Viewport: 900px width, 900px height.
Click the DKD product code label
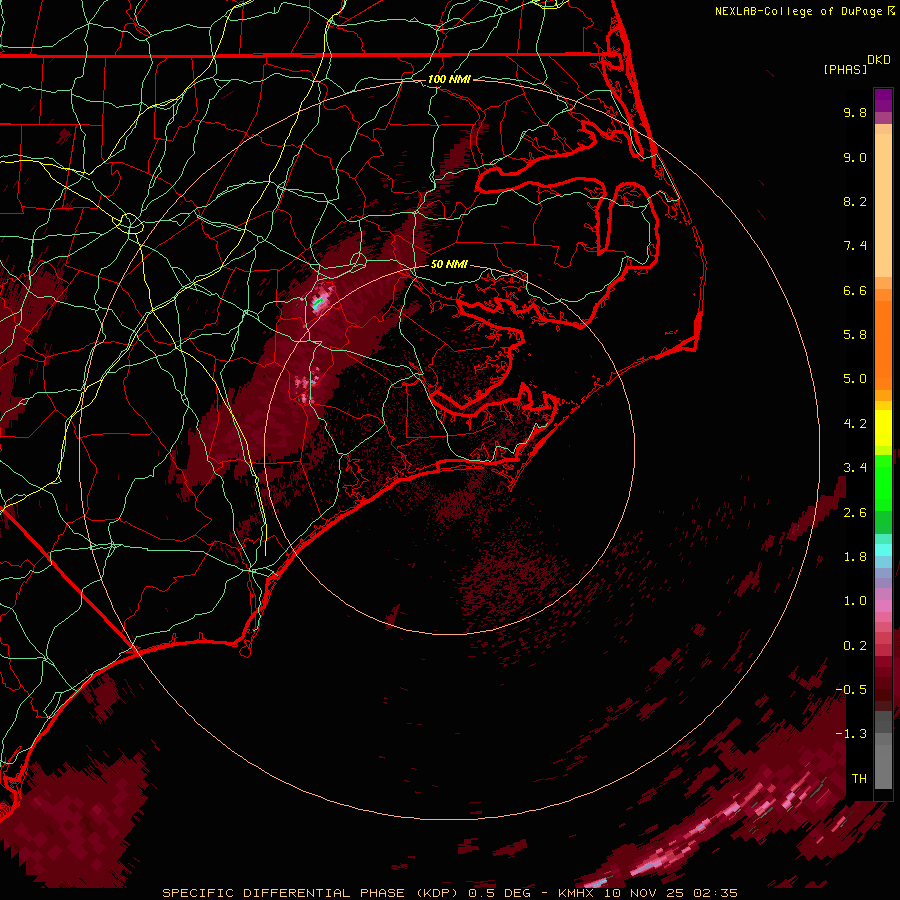879,60
